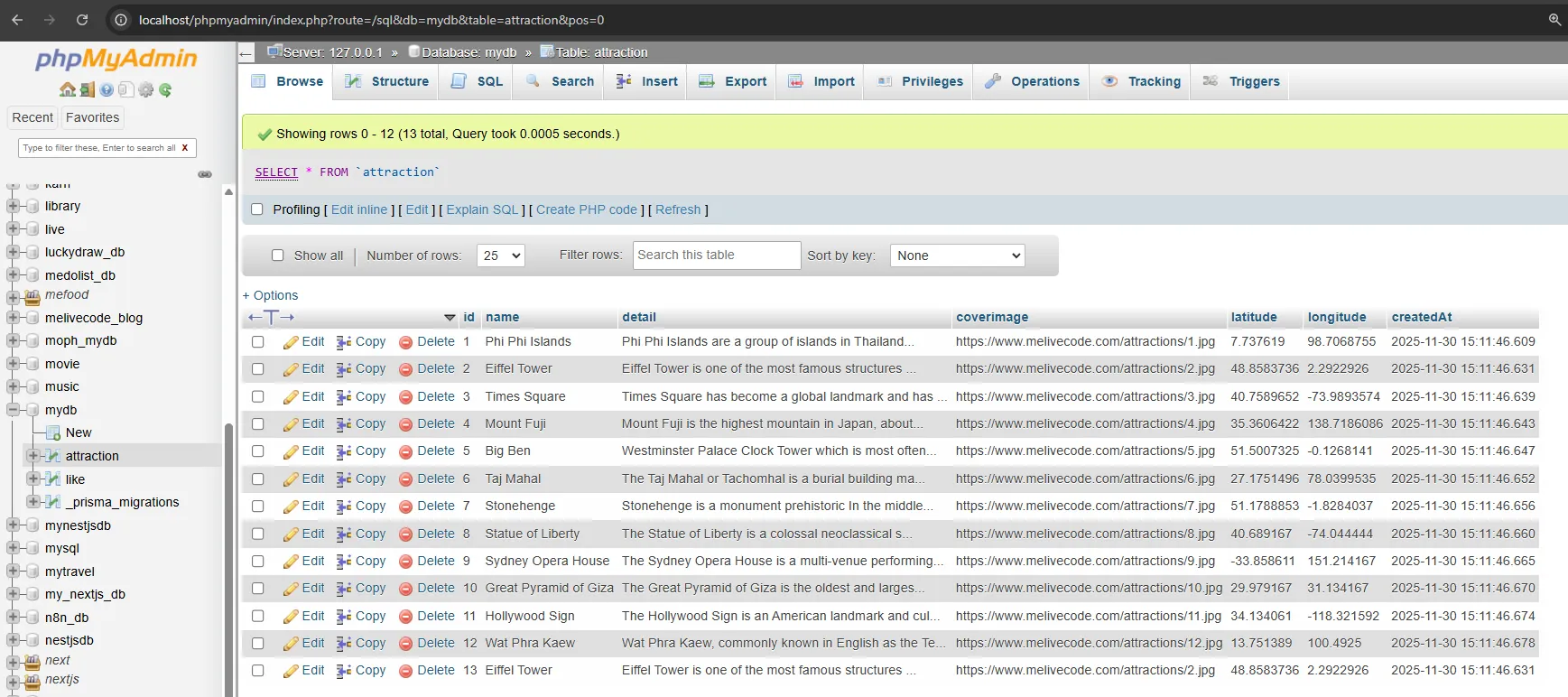Enable the Profiling checkbox

257,209
